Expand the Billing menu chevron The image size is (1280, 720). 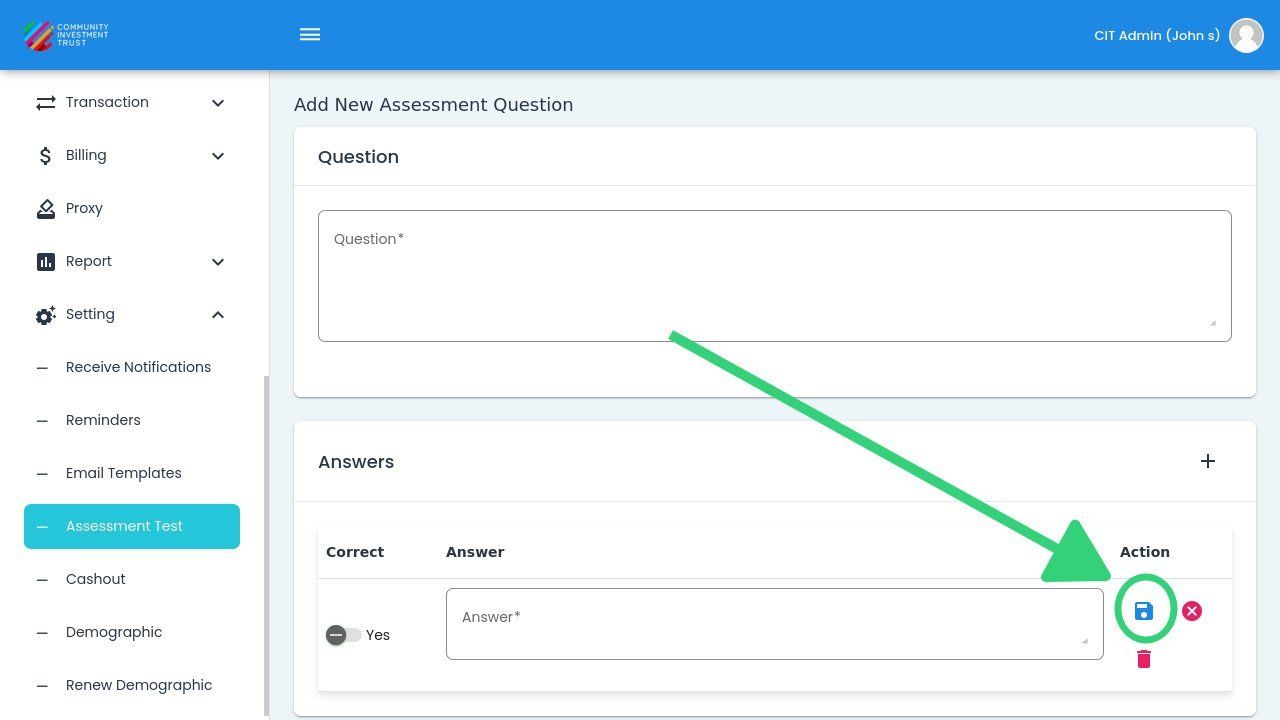click(x=218, y=156)
